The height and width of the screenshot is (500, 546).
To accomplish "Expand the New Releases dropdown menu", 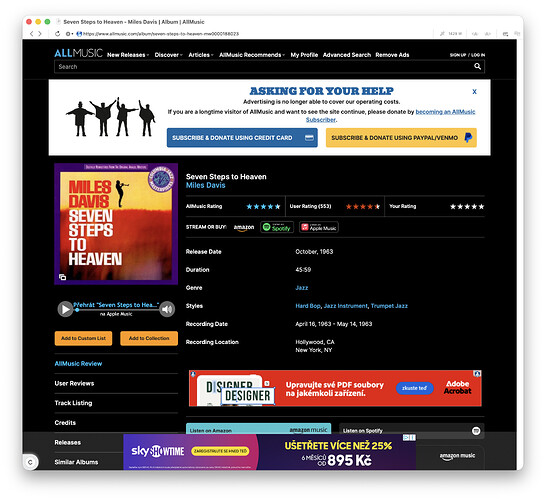I will [128, 55].
